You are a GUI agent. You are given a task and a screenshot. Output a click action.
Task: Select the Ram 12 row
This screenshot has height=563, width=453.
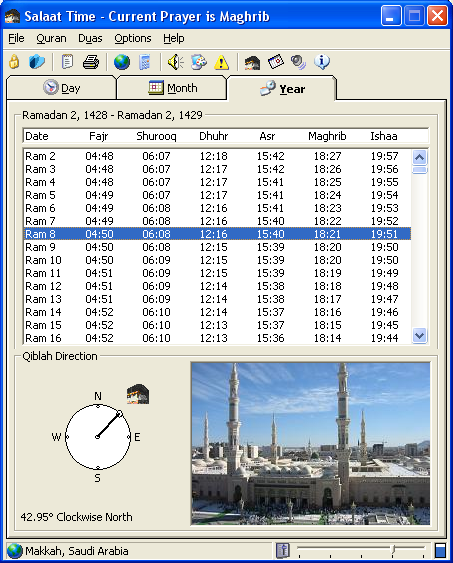point(217,286)
